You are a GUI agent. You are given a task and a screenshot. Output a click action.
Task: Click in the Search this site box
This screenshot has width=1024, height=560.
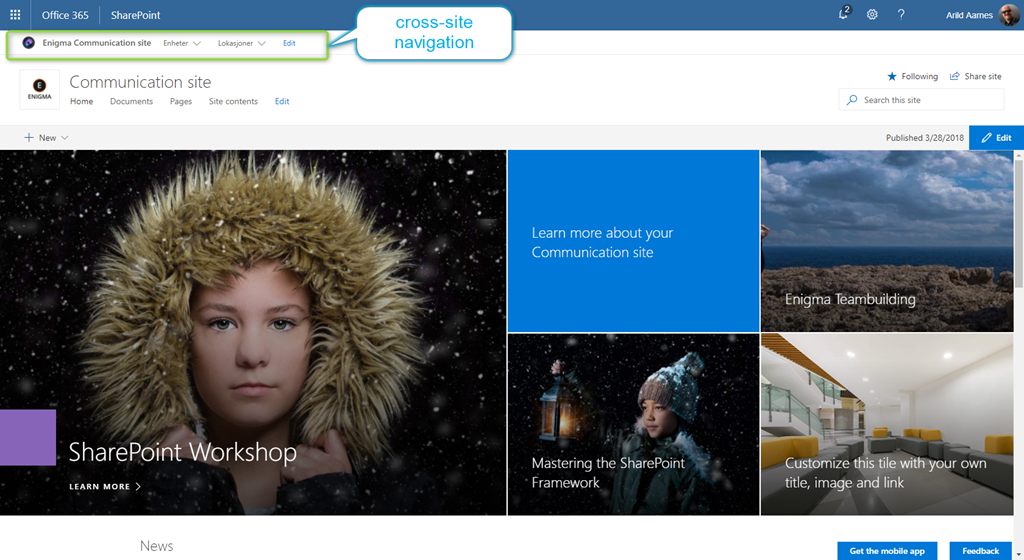[x=921, y=100]
